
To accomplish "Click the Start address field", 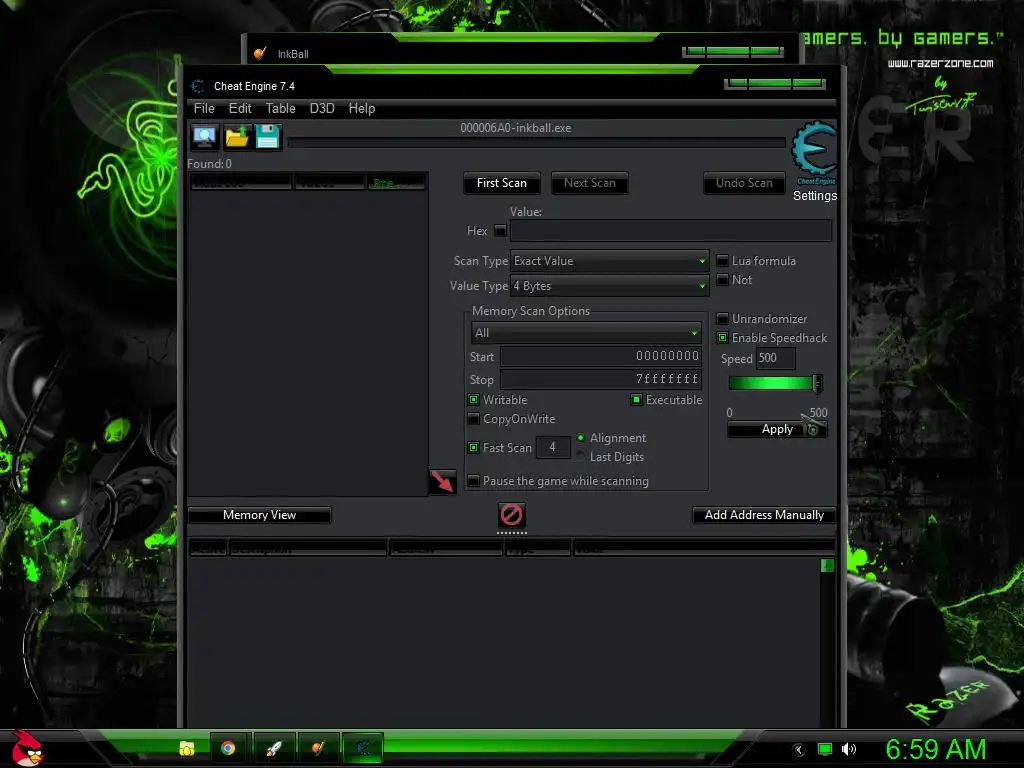I will (601, 356).
